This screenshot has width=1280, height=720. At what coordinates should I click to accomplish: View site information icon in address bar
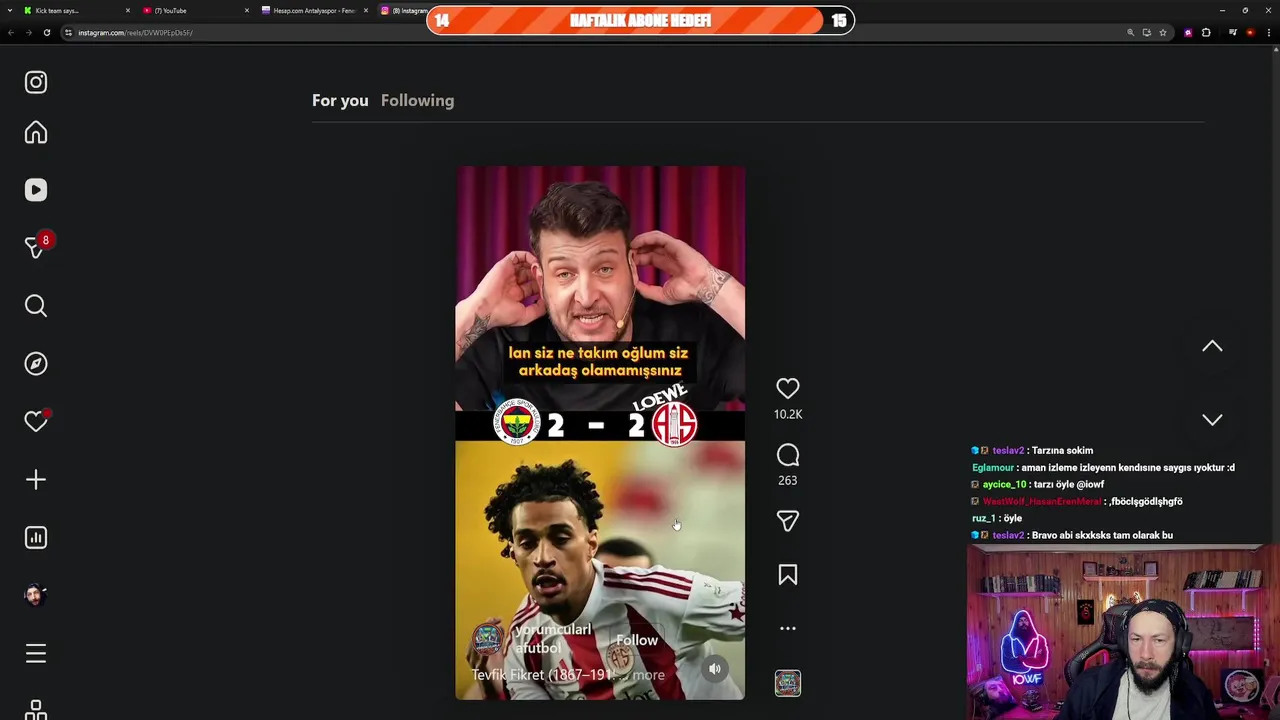[x=68, y=32]
